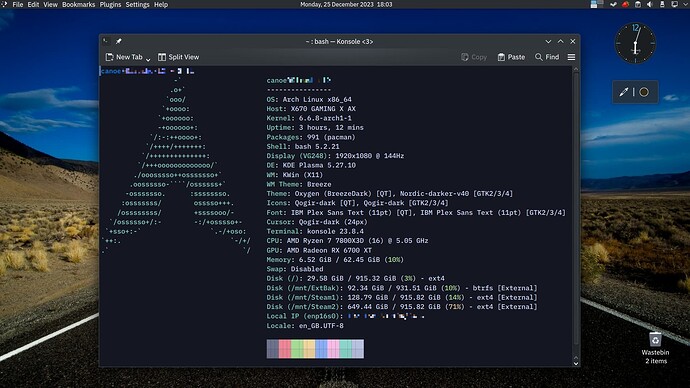Click the 'Memory: 6.52 GiB / 62.45 GiB' line

(335, 260)
